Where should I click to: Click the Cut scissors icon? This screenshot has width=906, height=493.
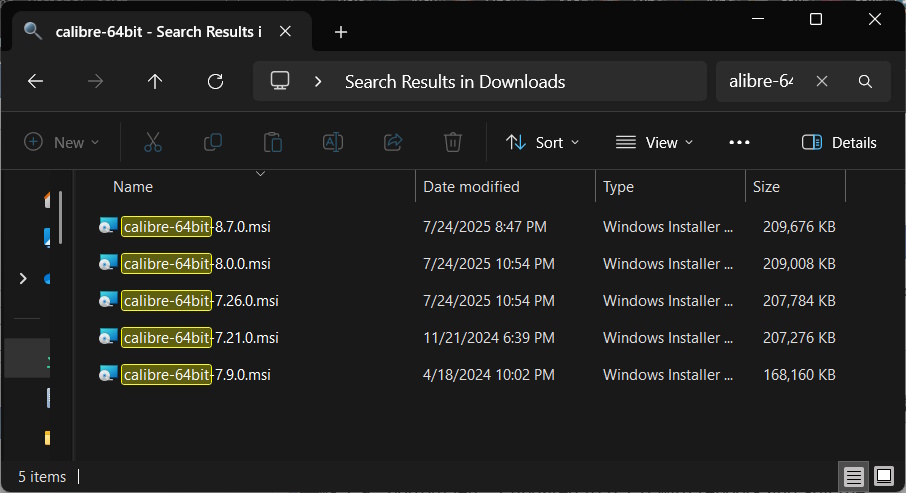click(152, 142)
